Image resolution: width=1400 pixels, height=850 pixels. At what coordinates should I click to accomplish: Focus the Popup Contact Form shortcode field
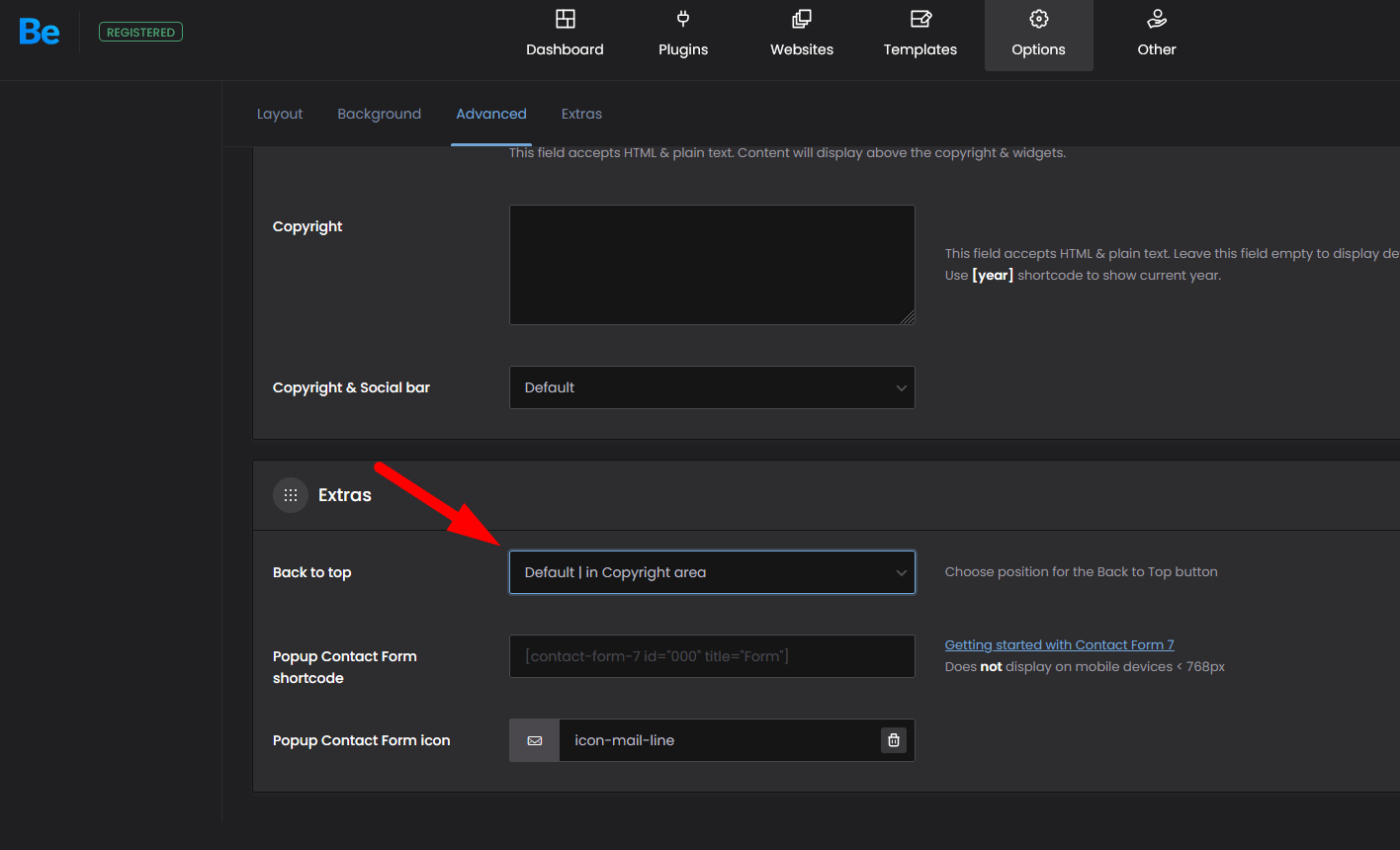coord(712,656)
